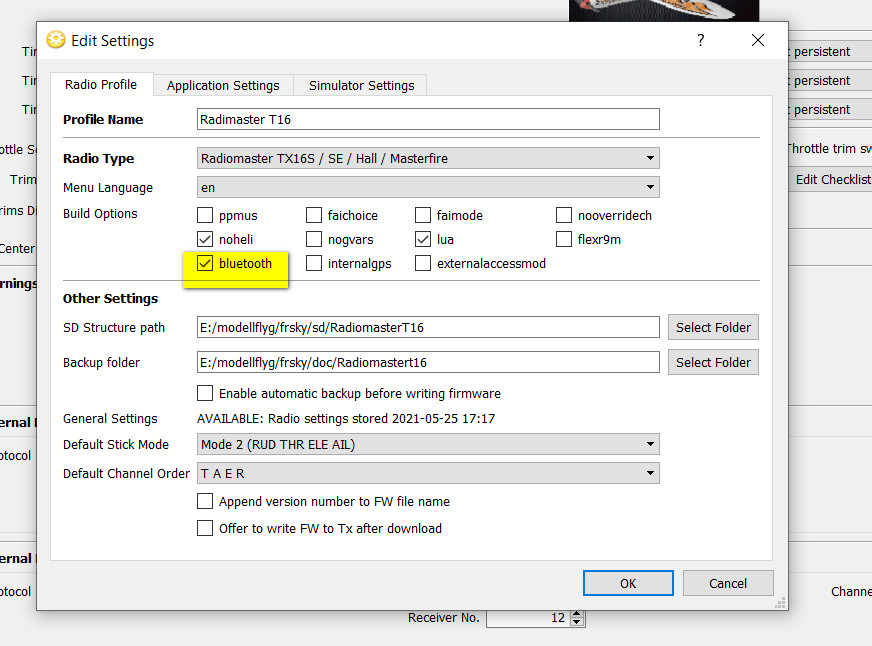Screen dimensions: 872x646
Task: Click the Receiver No. spinner arrows
Action: pos(578,619)
